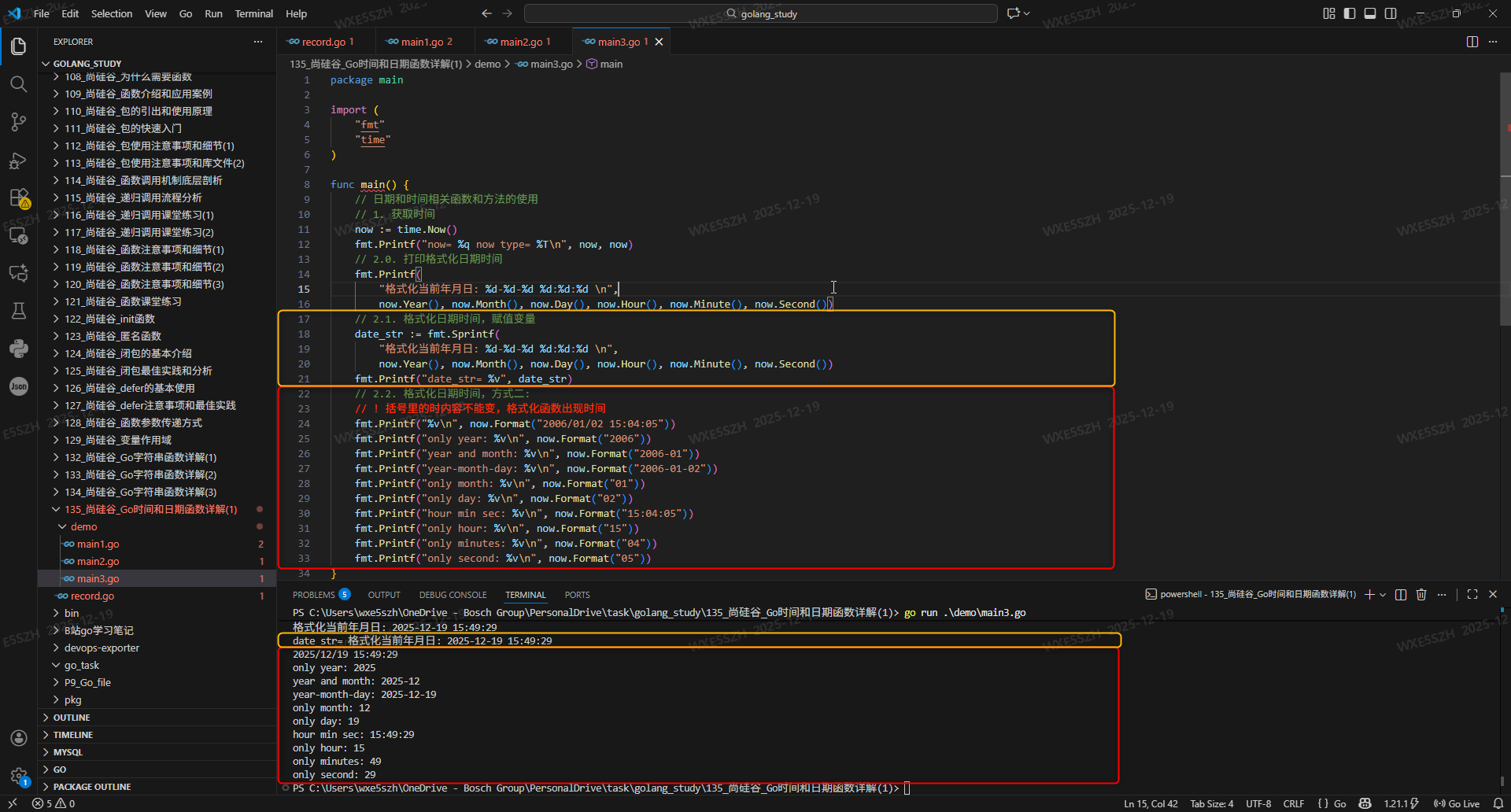Split the terminal pane
1511x812 pixels.
point(1401,595)
